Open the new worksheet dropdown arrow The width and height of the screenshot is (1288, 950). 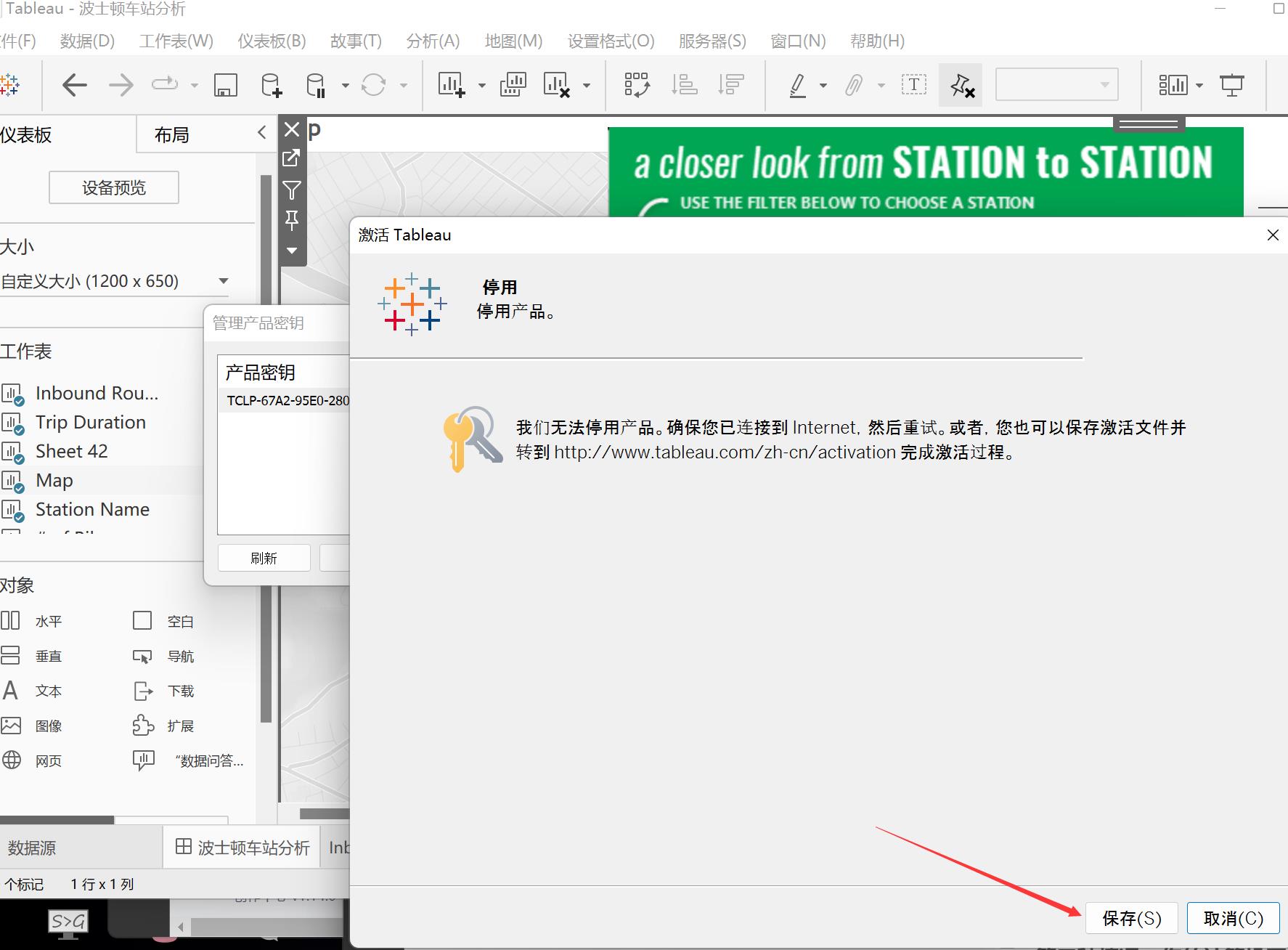(481, 86)
